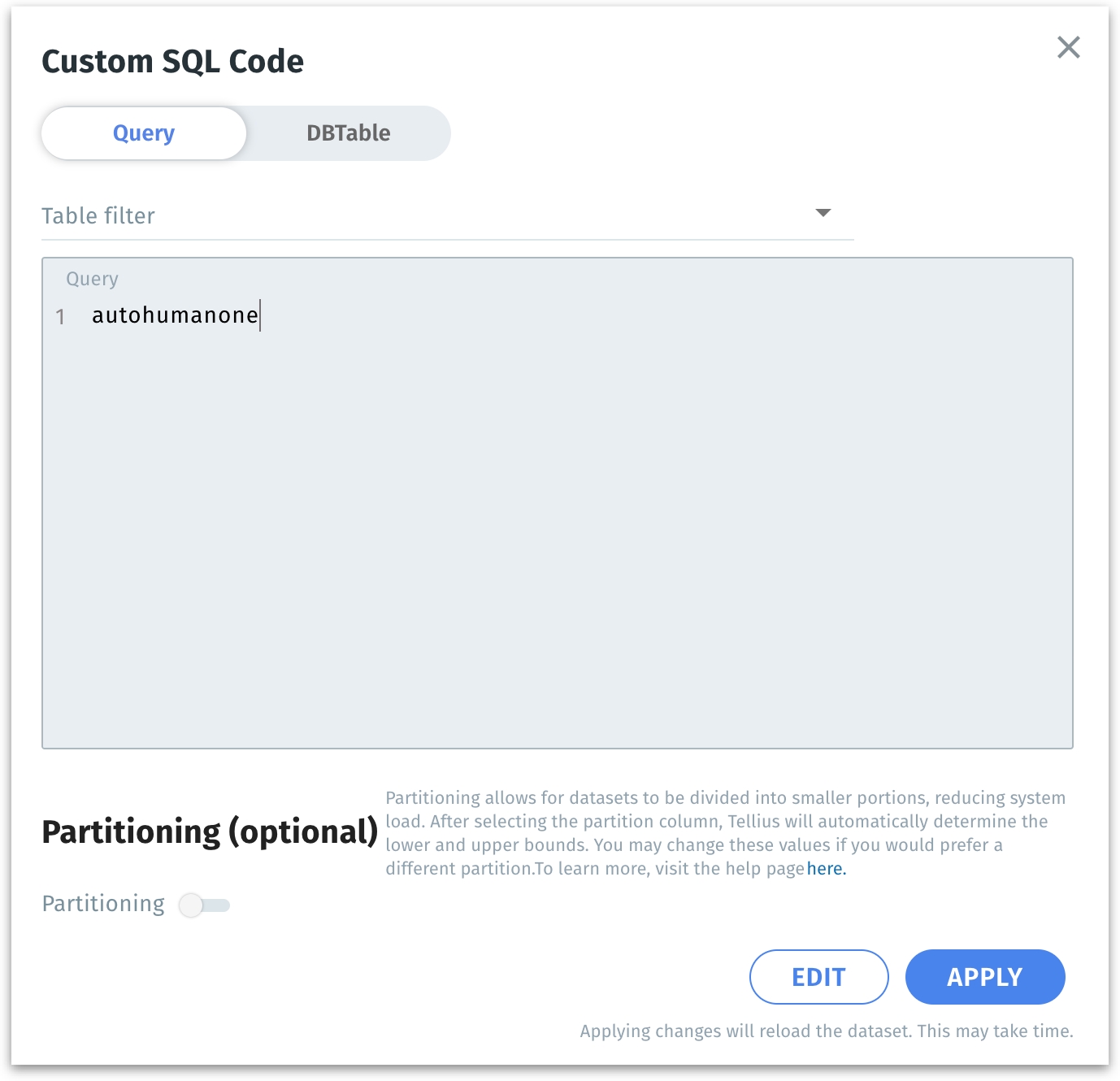Click the 'Partitioning (optional)' heading
The image size is (1120, 1081).
210,831
